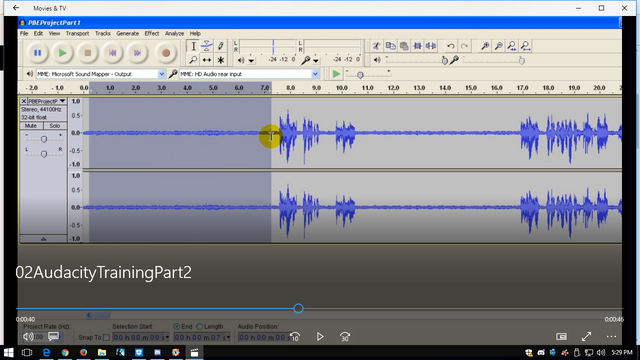640x360 pixels.
Task: Click the green Play button in Audacity
Action: tap(62, 53)
